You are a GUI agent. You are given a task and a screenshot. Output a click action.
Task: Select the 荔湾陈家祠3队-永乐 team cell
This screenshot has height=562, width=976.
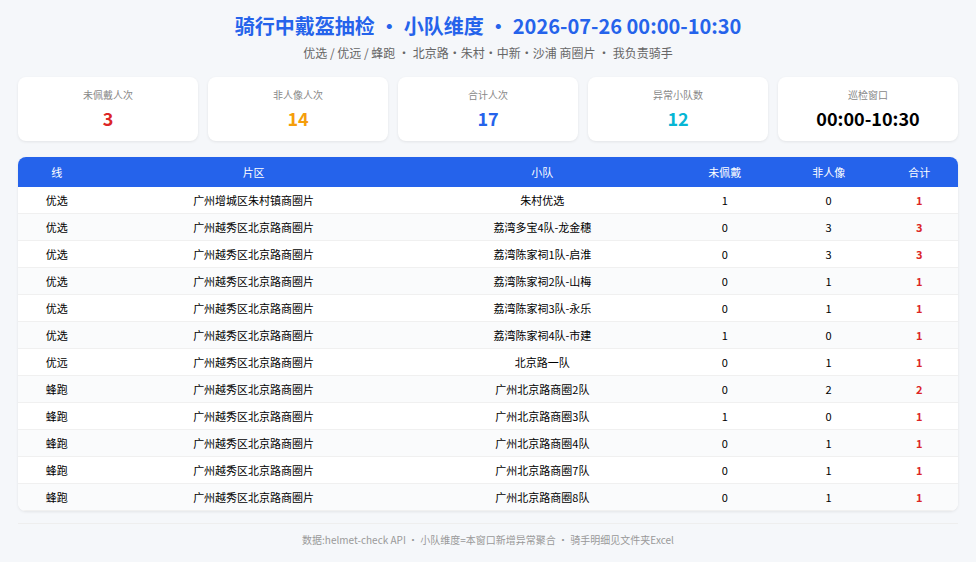[542, 309]
